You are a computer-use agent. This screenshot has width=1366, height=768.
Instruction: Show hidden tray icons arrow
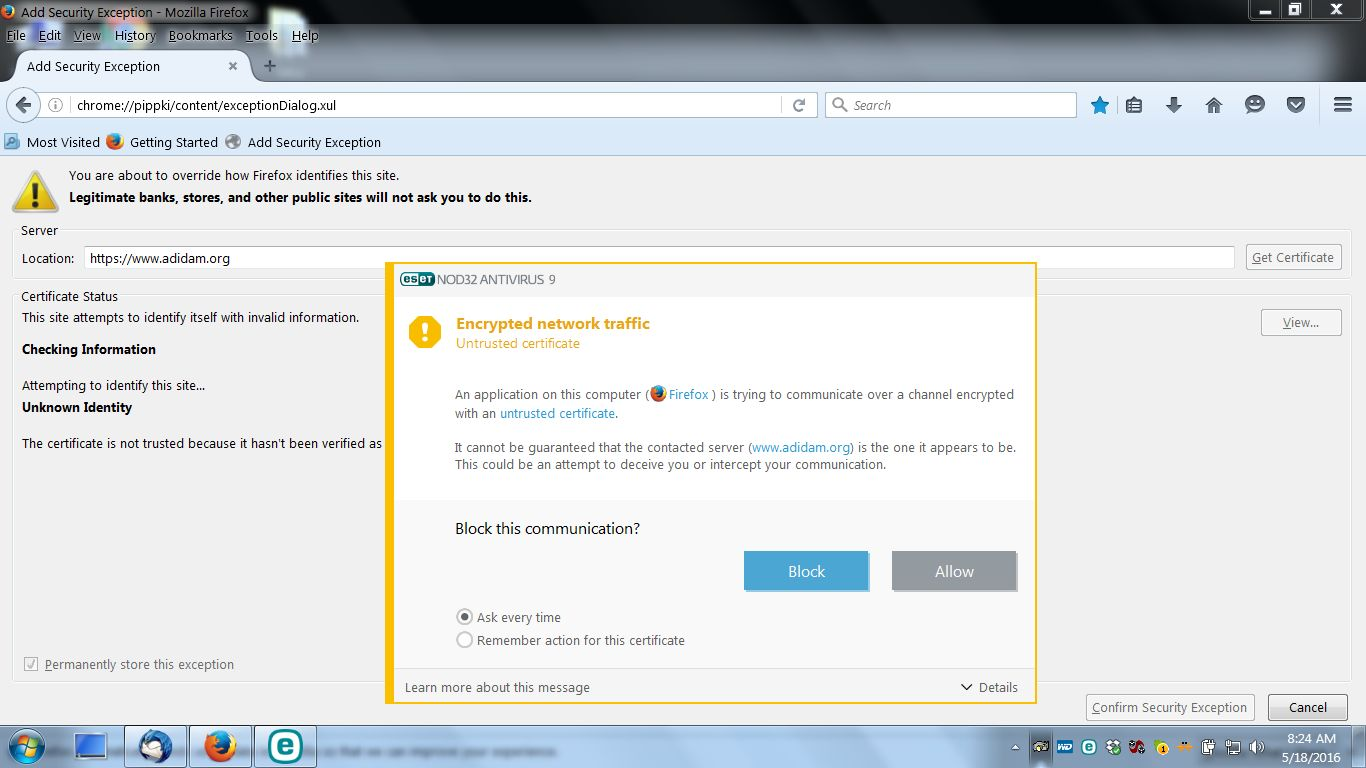1017,747
